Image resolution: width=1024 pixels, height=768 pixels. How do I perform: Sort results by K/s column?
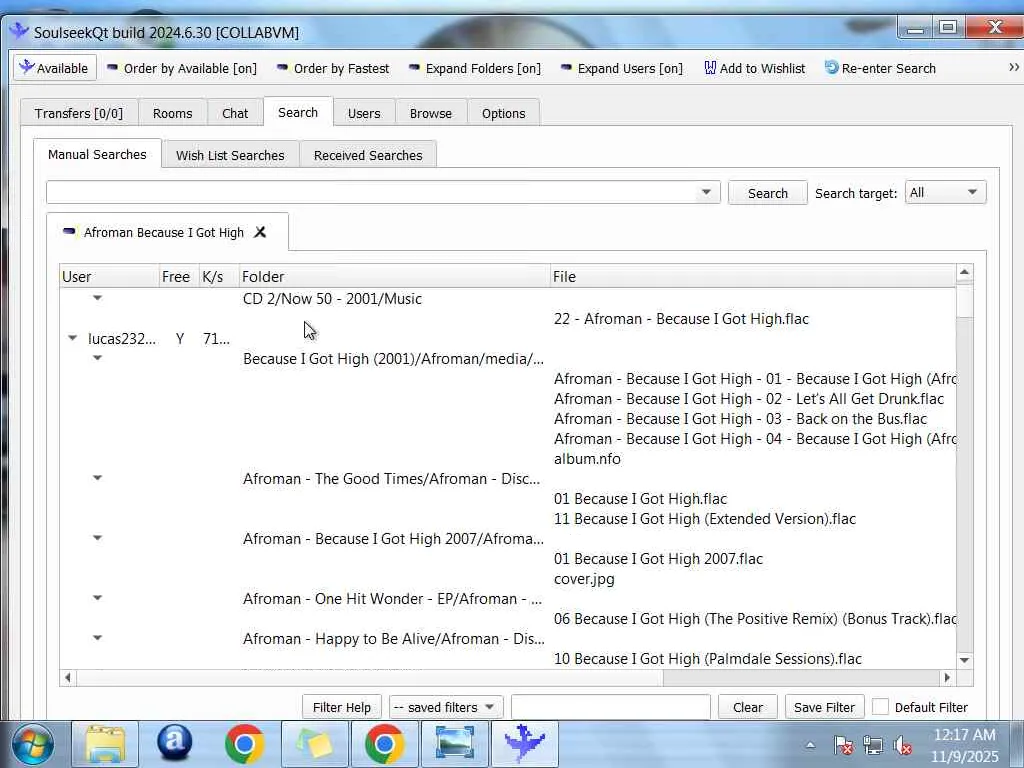pyautogui.click(x=219, y=276)
